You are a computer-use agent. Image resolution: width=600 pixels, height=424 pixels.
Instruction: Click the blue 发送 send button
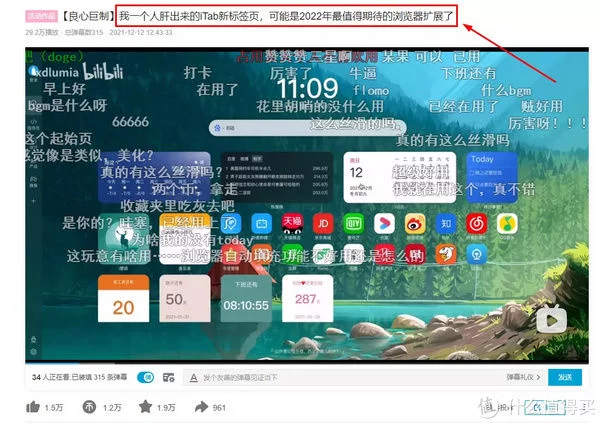tap(565, 377)
